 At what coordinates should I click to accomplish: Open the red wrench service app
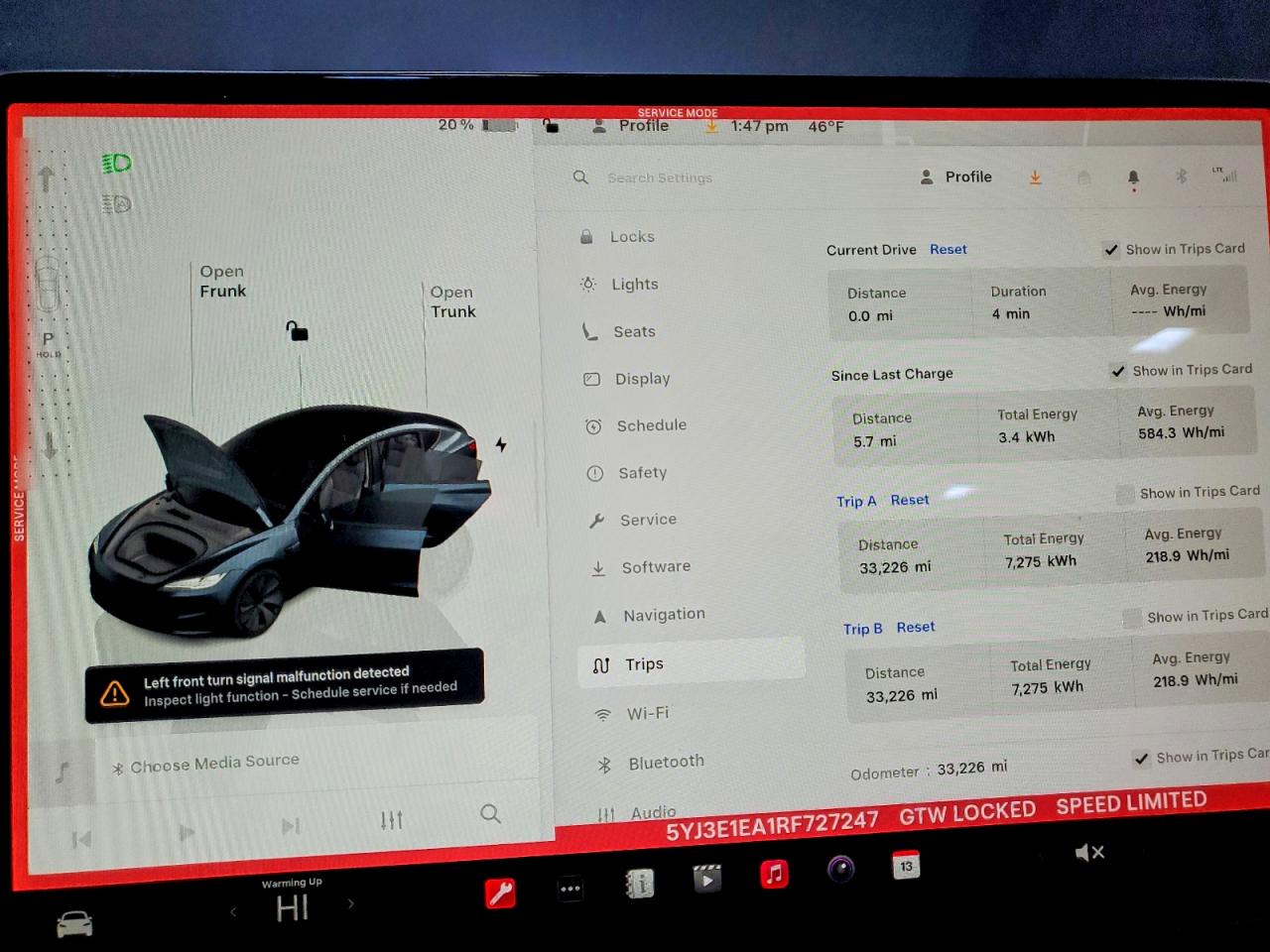[500, 892]
